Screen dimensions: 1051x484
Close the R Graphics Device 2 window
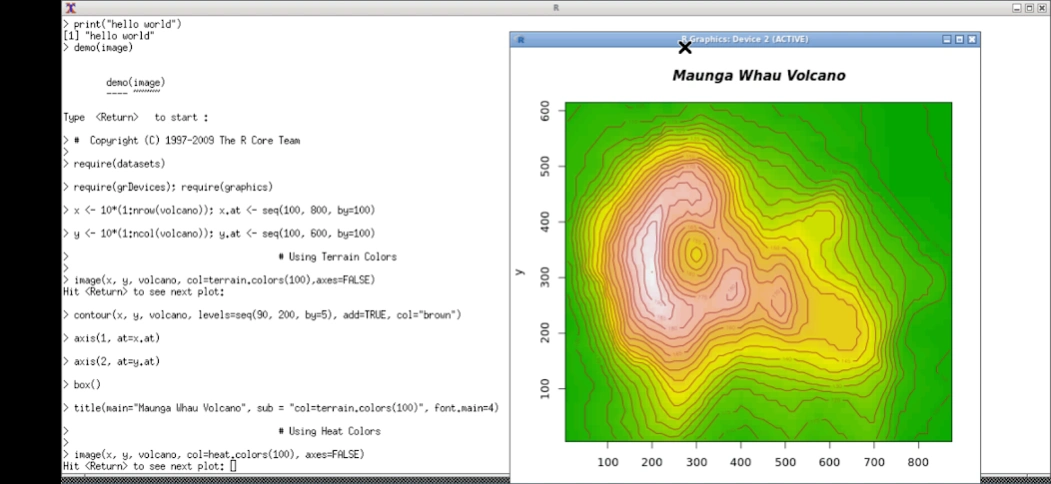pos(971,39)
